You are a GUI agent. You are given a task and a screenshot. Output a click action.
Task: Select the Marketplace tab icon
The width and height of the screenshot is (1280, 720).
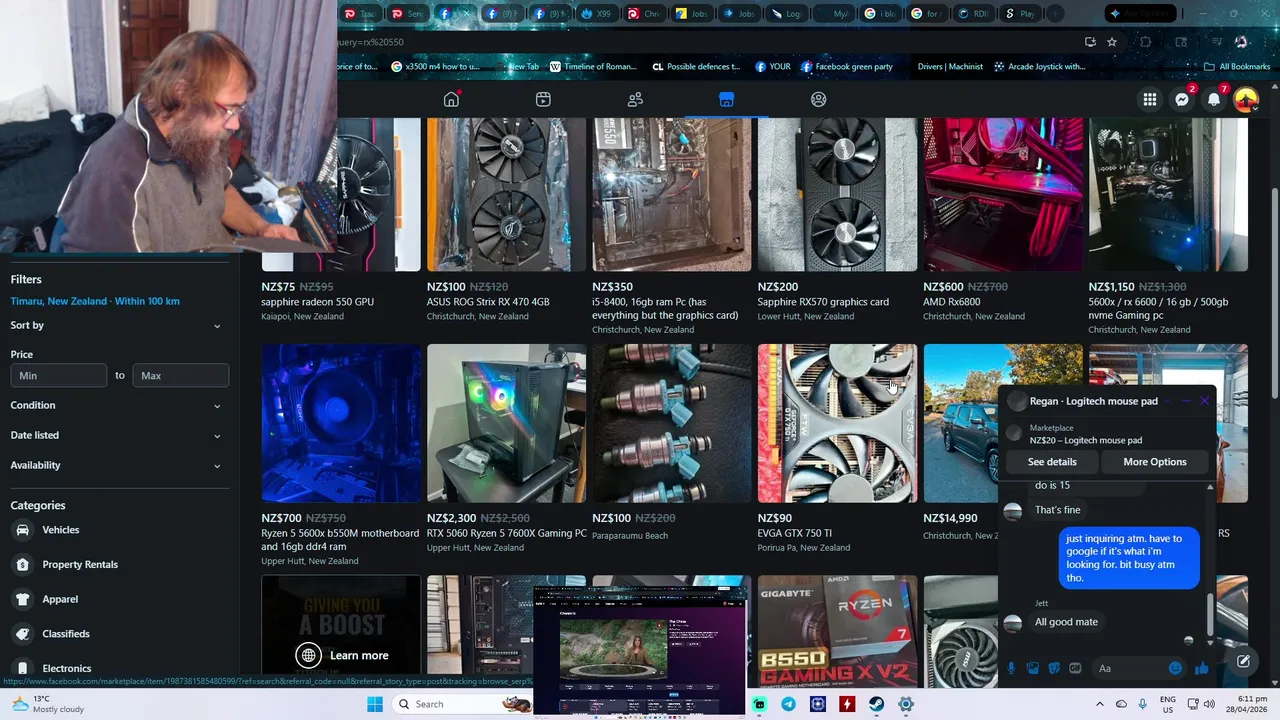coord(727,99)
